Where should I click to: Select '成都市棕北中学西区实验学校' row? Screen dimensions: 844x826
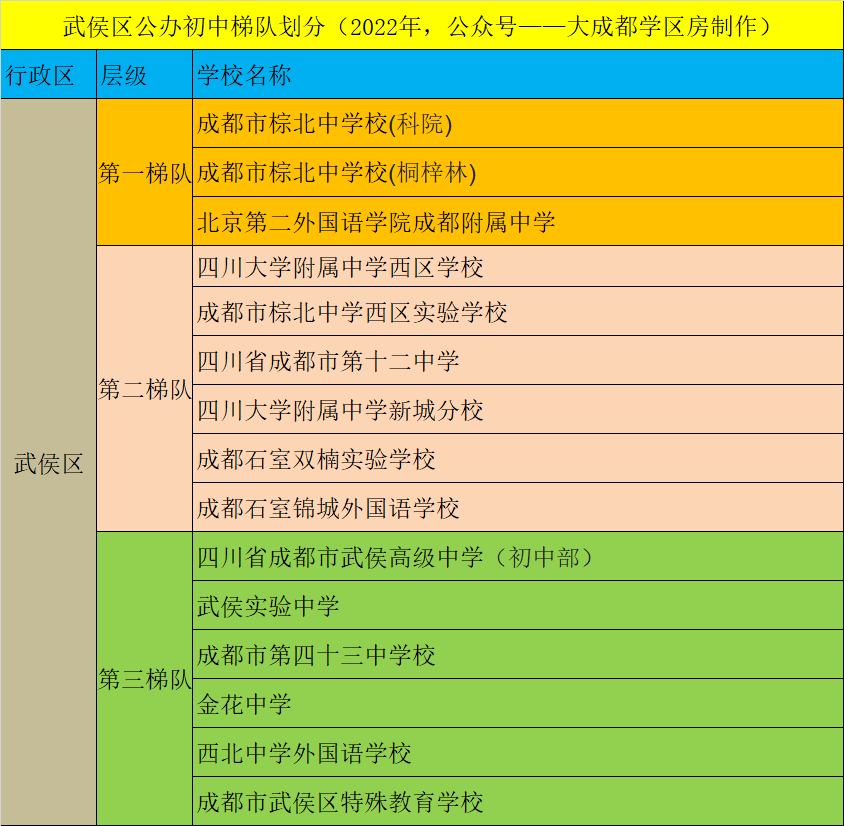[518, 311]
